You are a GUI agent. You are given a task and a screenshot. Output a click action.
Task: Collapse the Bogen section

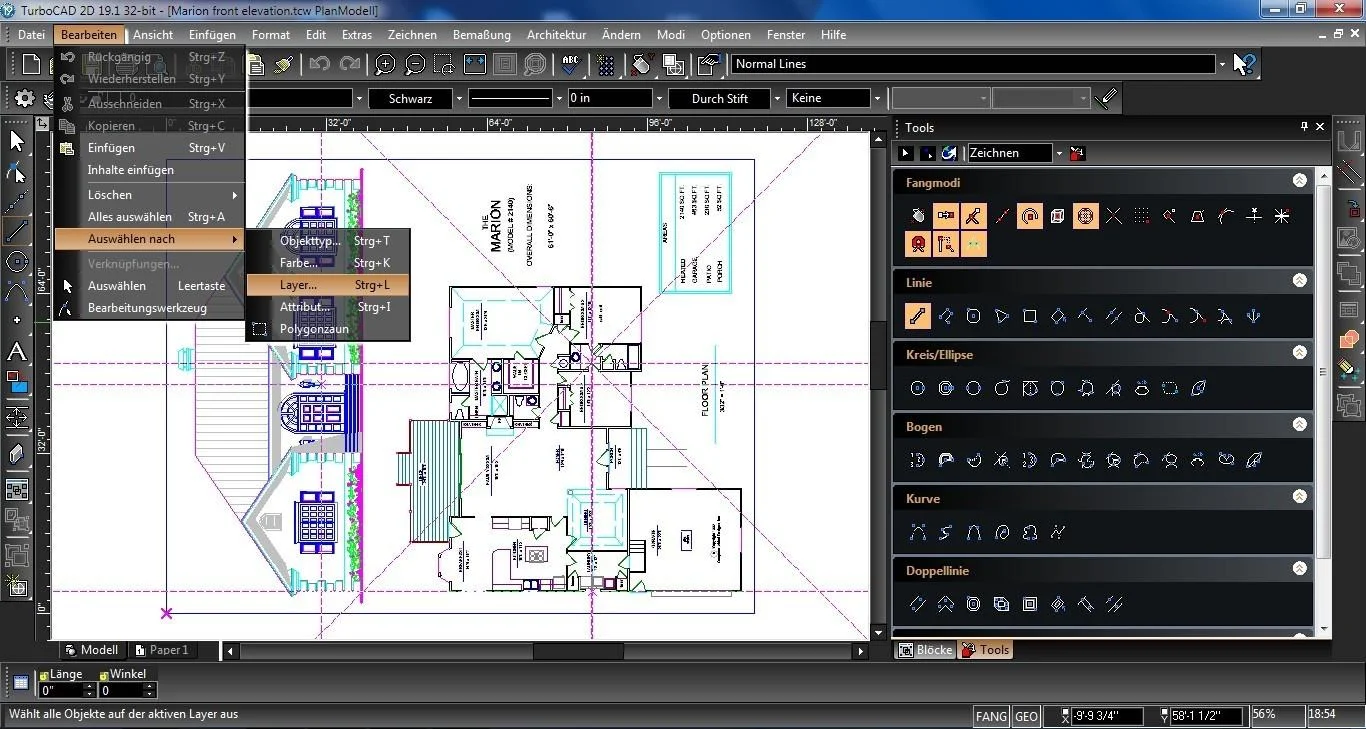pos(1299,426)
